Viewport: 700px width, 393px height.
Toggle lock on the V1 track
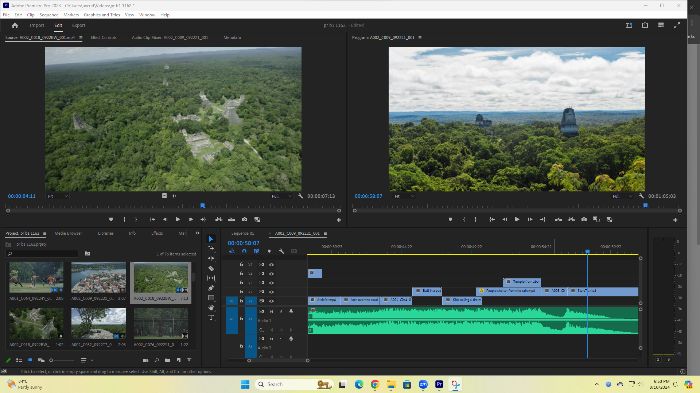click(242, 301)
